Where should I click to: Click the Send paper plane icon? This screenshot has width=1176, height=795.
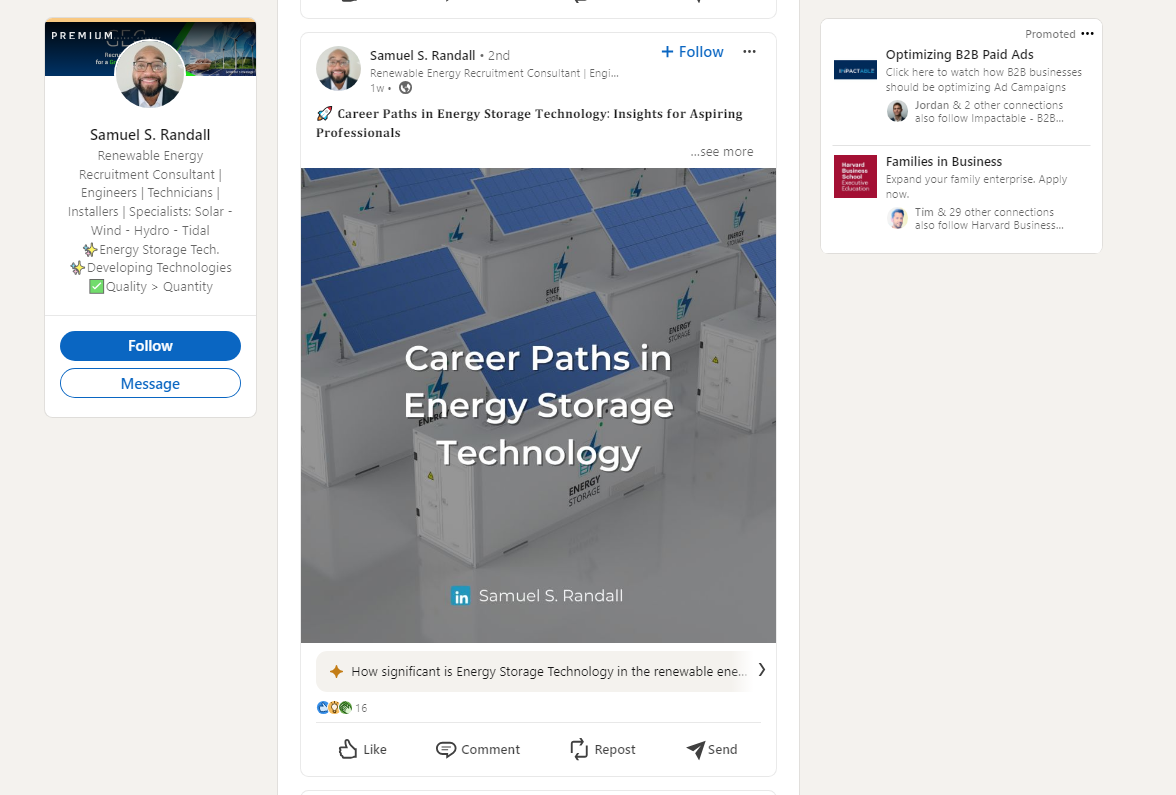coord(695,749)
